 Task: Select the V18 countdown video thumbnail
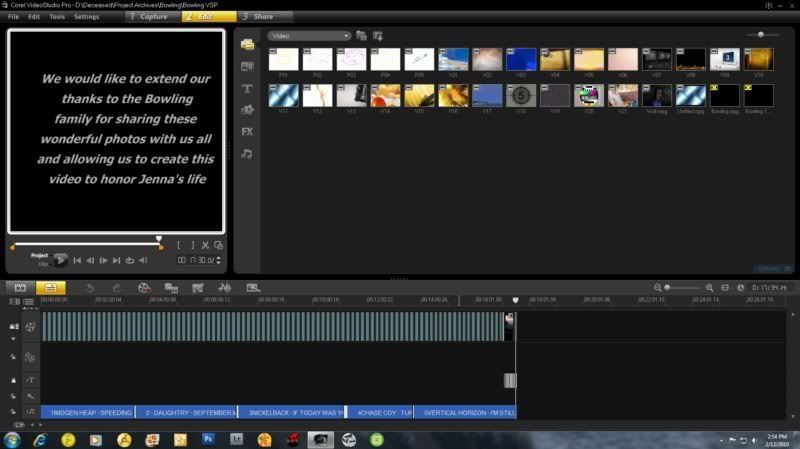coord(521,95)
